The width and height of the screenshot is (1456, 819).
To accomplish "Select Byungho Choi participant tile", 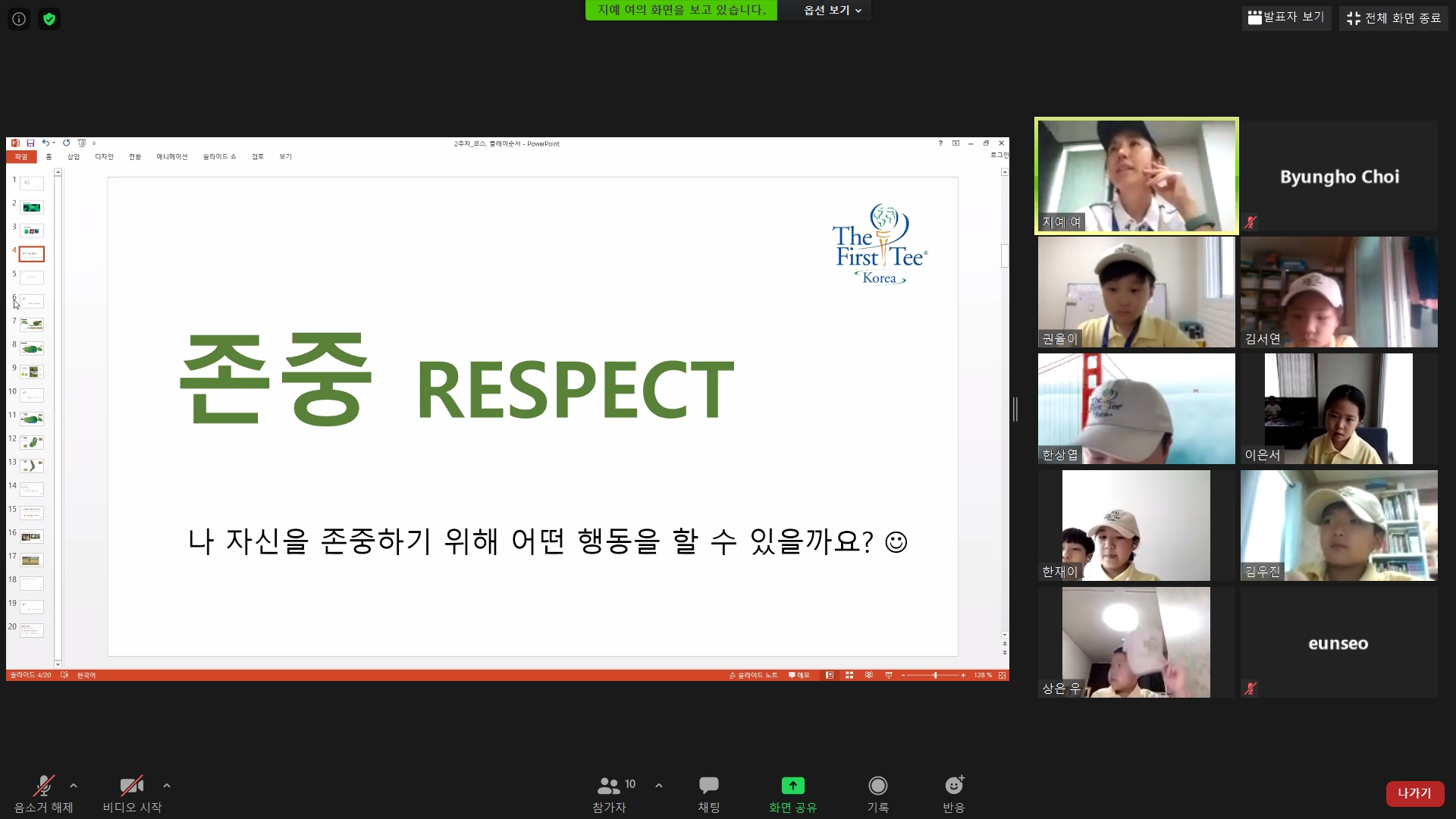I will [x=1338, y=176].
